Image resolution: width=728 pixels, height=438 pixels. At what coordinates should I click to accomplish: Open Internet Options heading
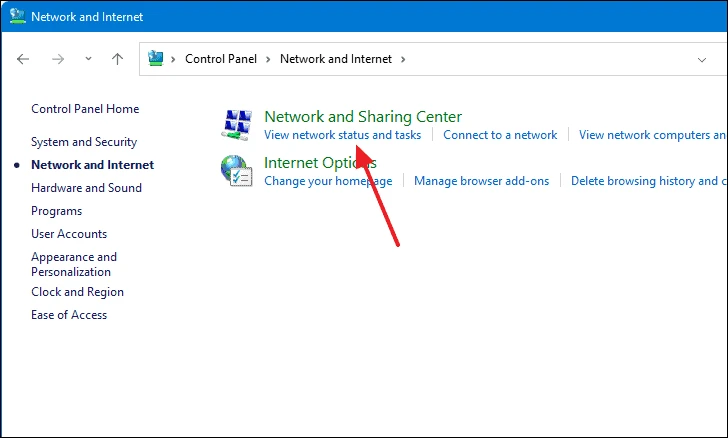[x=320, y=163]
